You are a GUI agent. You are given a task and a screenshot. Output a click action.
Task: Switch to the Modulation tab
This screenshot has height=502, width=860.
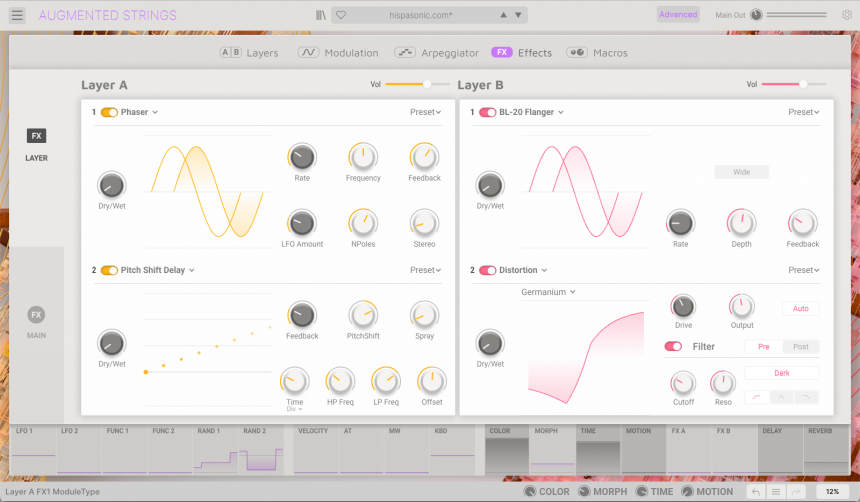click(x=338, y=53)
